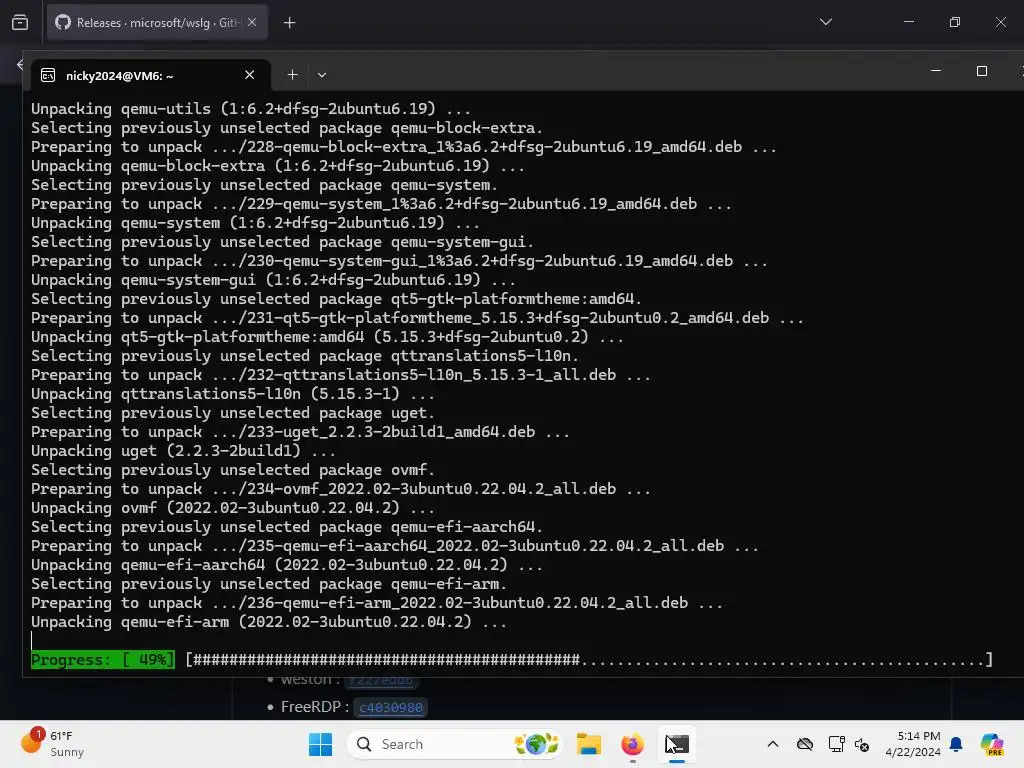Open the weston commit link

point(381,680)
